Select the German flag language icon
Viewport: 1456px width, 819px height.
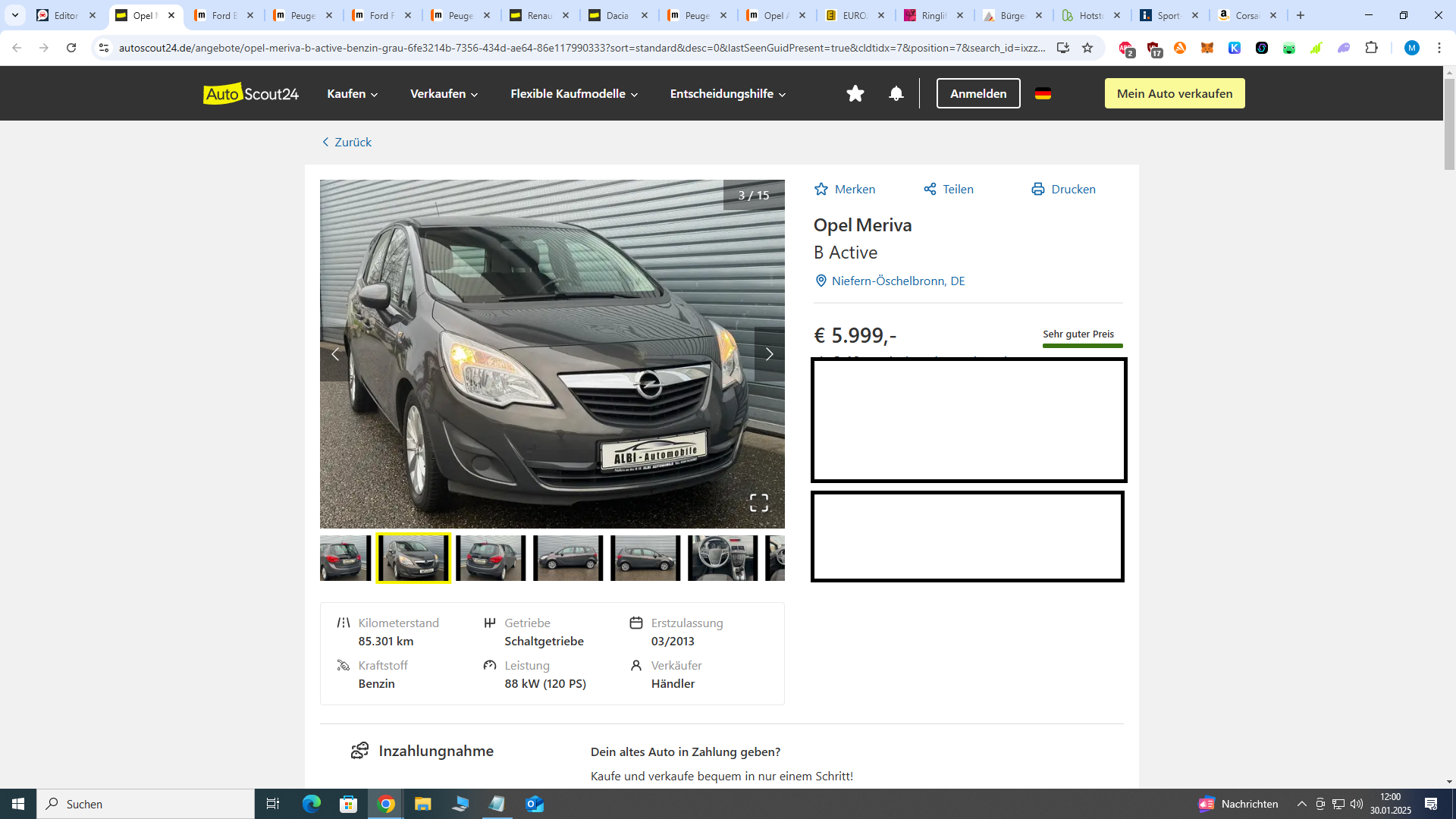click(1043, 93)
